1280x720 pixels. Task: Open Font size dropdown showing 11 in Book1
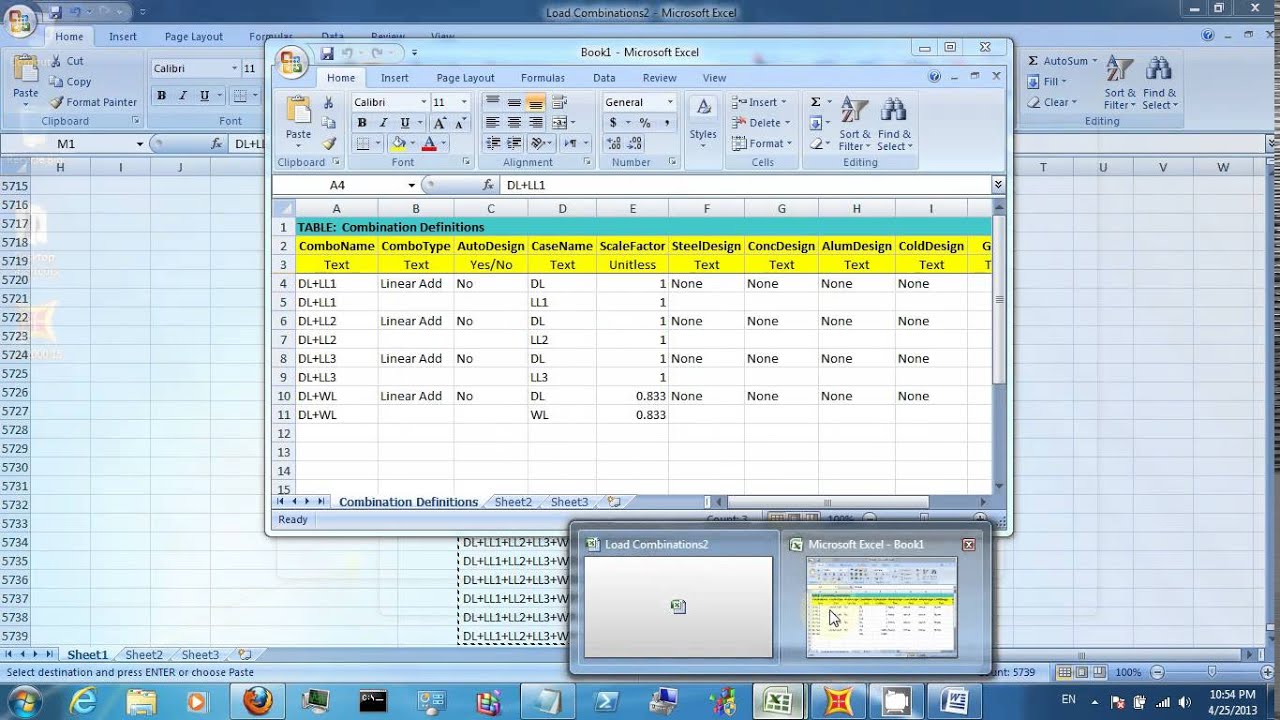pyautogui.click(x=463, y=102)
